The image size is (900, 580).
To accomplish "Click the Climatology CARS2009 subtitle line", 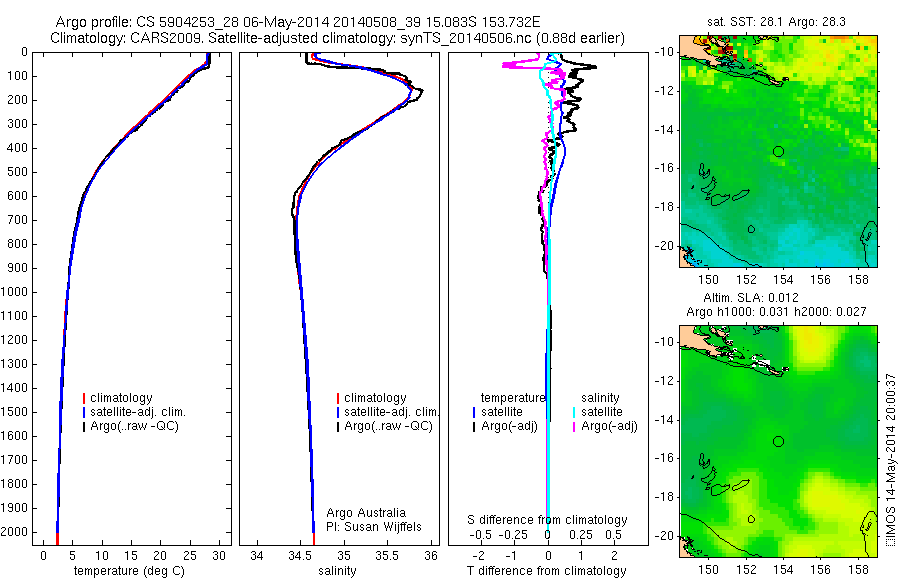I will [338, 38].
